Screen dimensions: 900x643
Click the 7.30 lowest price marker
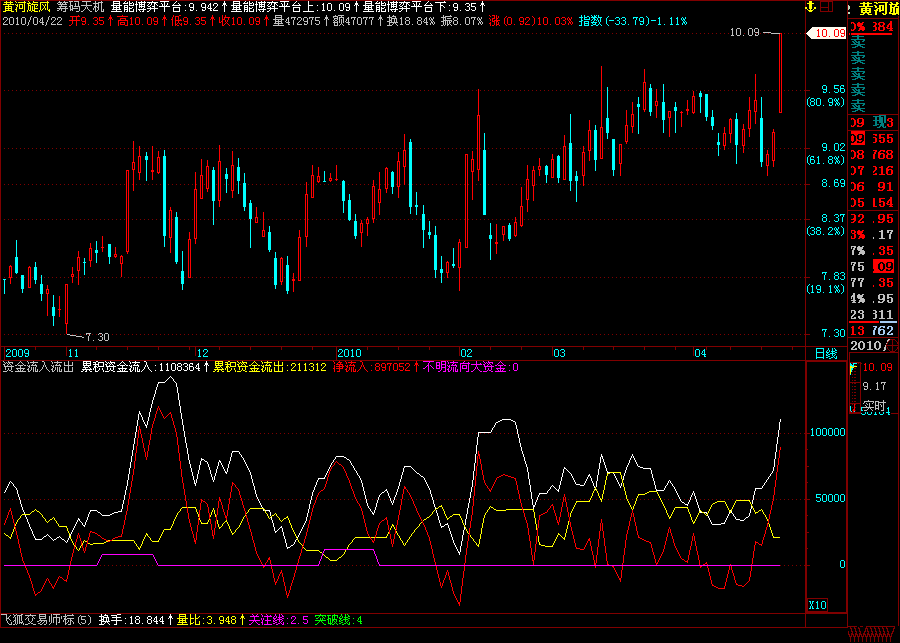97,337
